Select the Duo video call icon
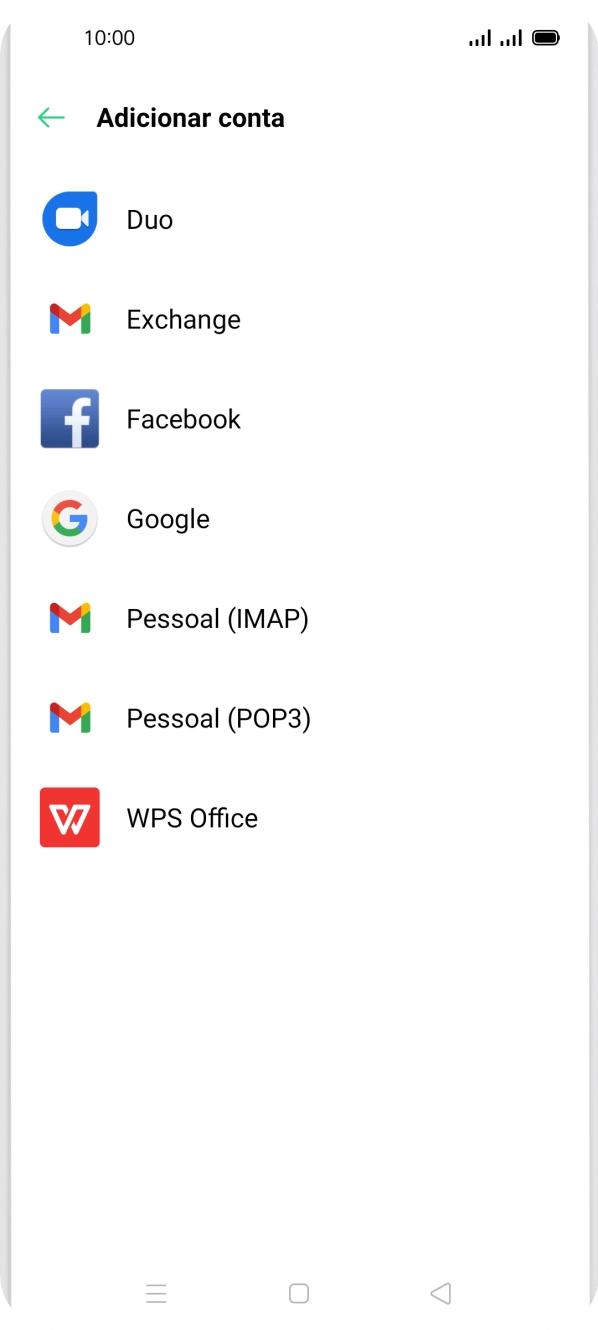The height and width of the screenshot is (1330, 598). click(69, 219)
